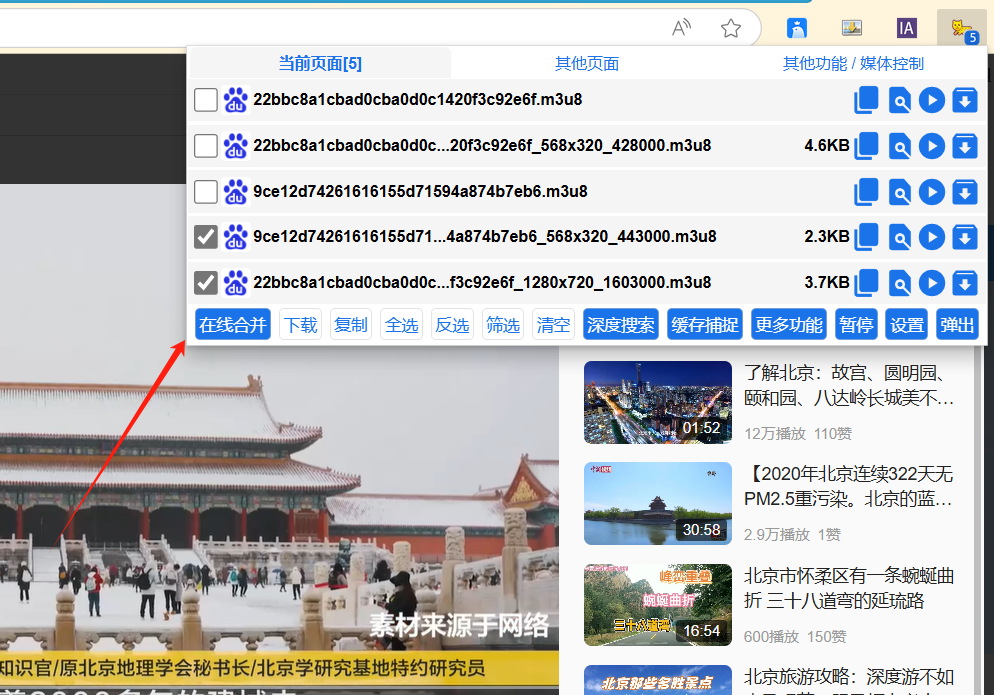Open 2020年北京连续322天无PM2.5重污染 video title
Screen dimensions: 994x695
click(849, 486)
